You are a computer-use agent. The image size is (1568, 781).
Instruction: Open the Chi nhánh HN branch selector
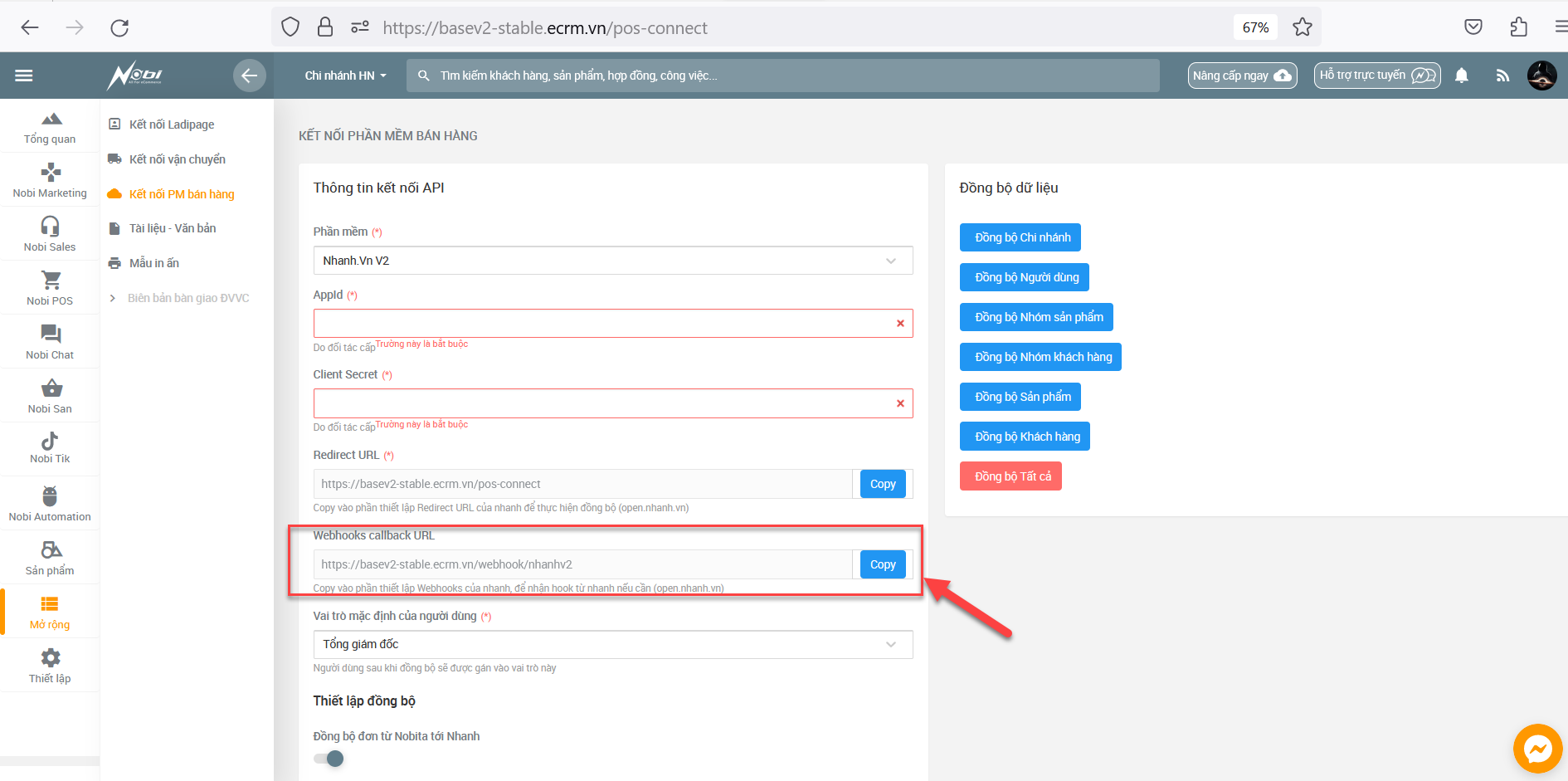(x=345, y=76)
